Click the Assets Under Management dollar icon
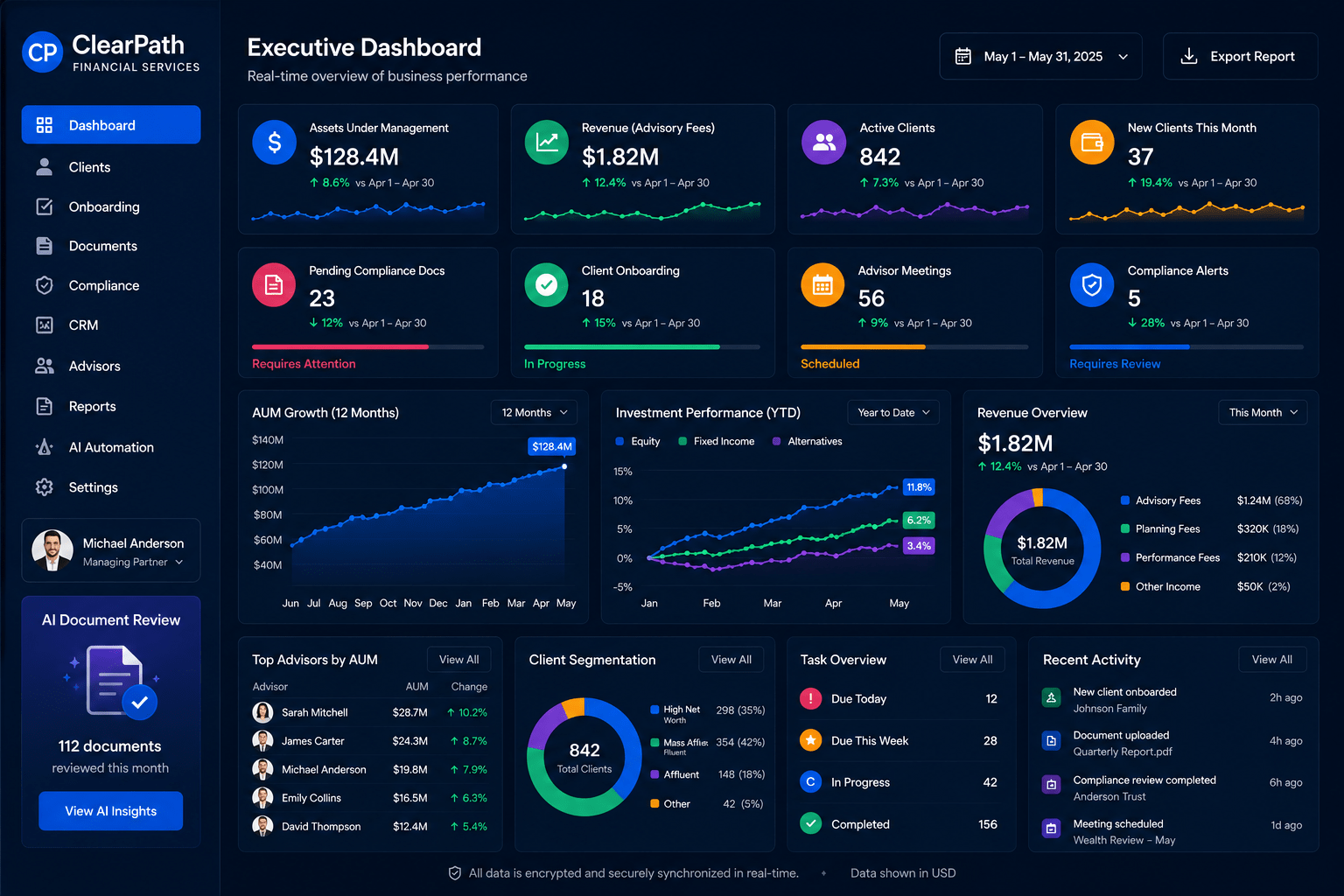The image size is (1344, 896). coord(274,143)
